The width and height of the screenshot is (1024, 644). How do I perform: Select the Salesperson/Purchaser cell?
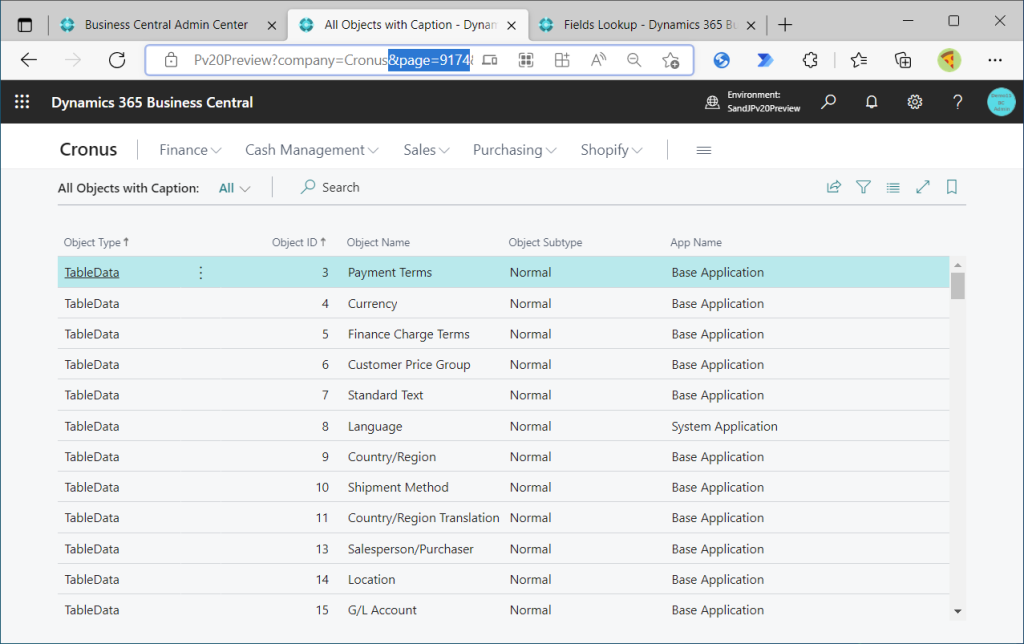(x=410, y=549)
